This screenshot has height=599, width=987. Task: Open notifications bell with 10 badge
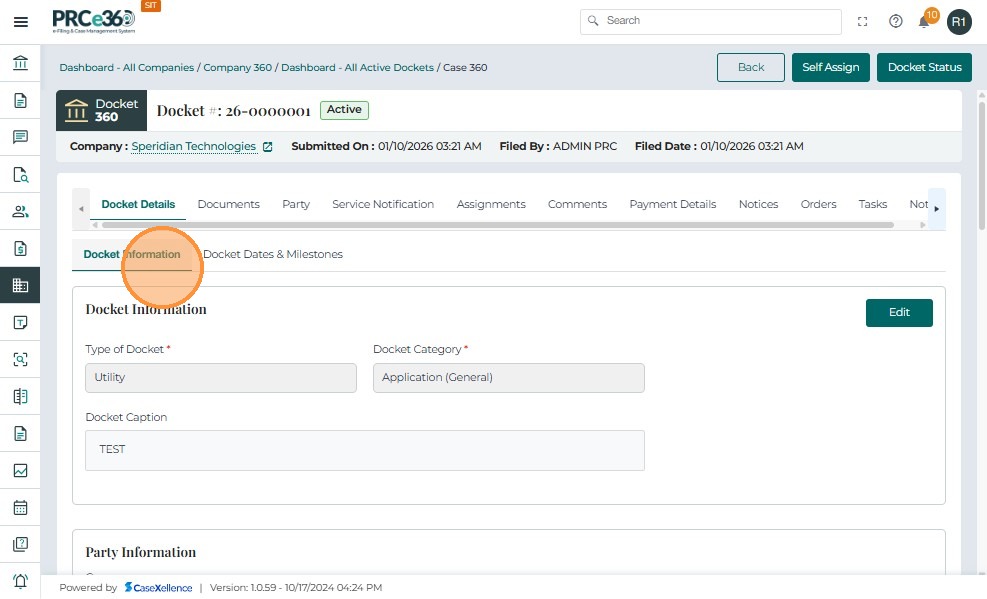coord(924,22)
